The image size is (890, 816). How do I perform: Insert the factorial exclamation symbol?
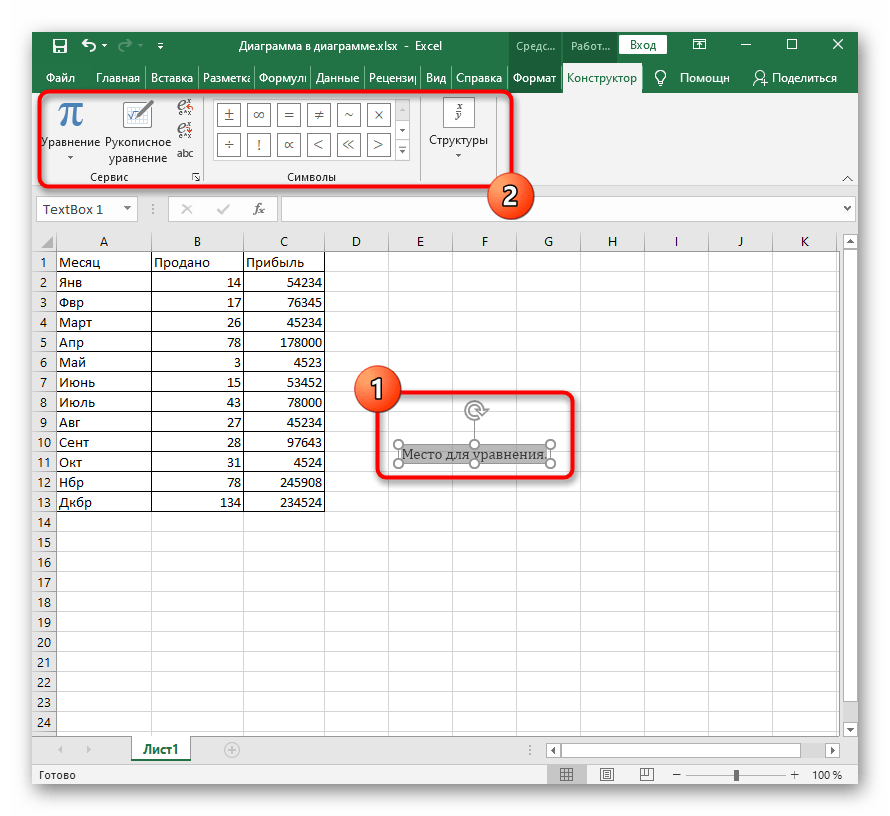point(258,146)
